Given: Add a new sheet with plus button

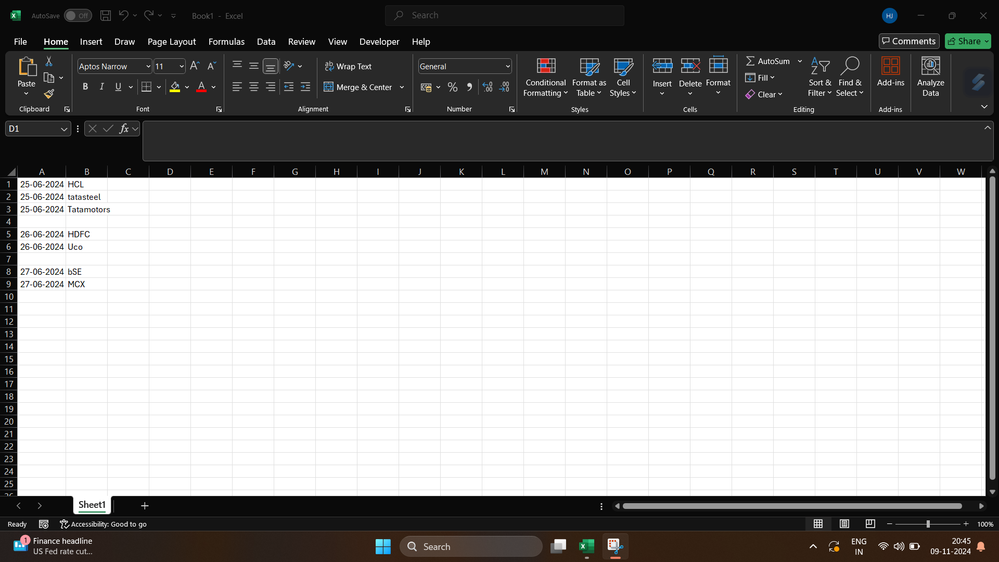Looking at the screenshot, I should coord(145,505).
